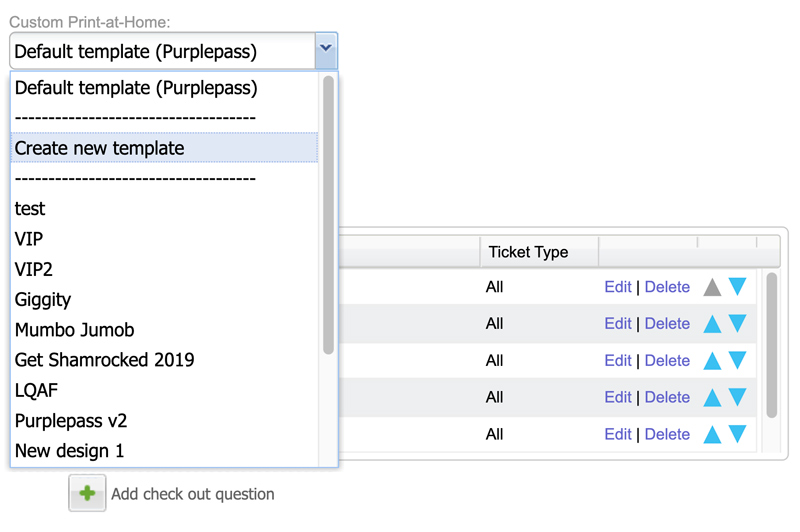Viewport: 800px width, 532px height.
Task: Click Delete in the fourth question row
Action: coord(667,397)
